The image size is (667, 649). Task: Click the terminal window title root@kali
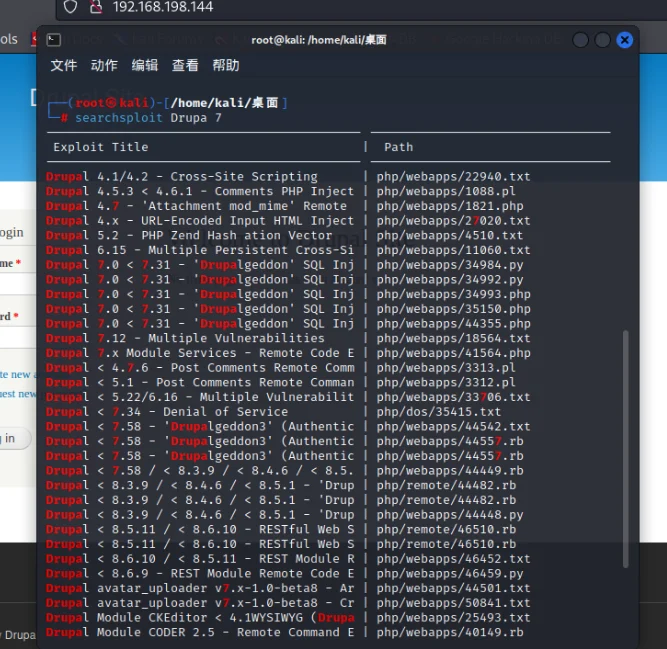[319, 40]
